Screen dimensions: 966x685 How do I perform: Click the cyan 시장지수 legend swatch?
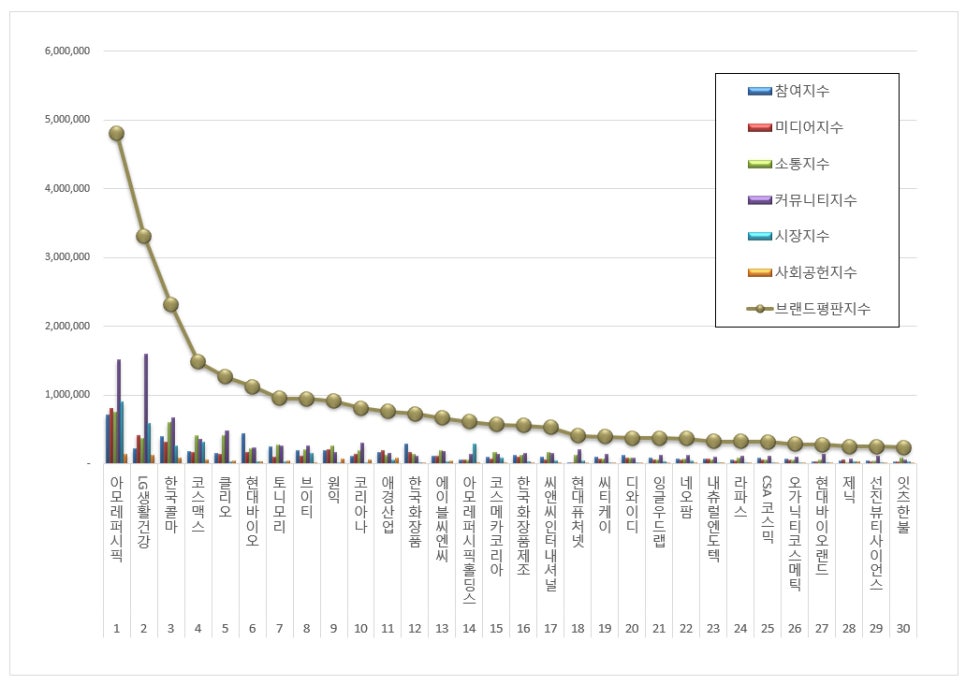760,236
